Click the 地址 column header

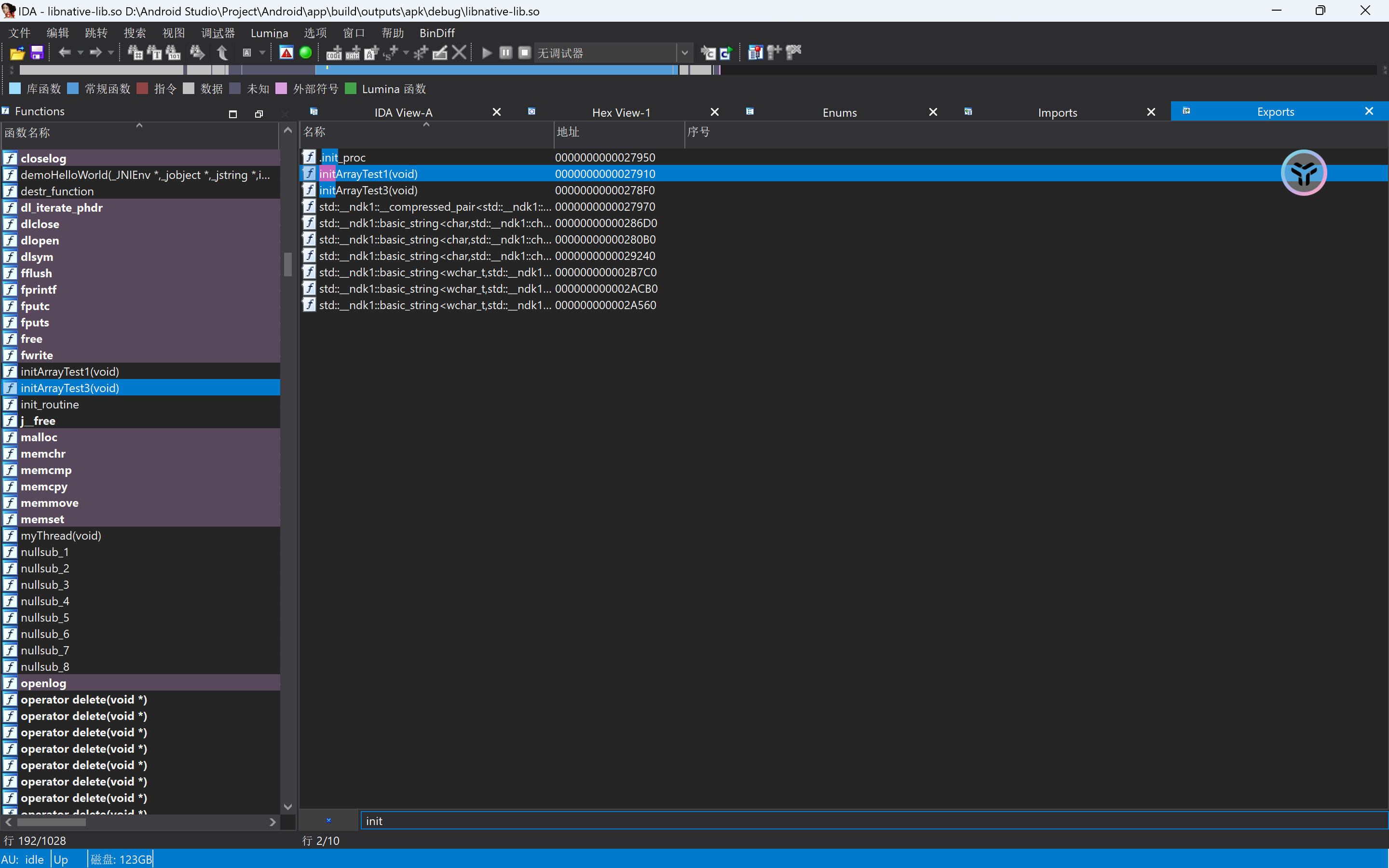[x=568, y=132]
